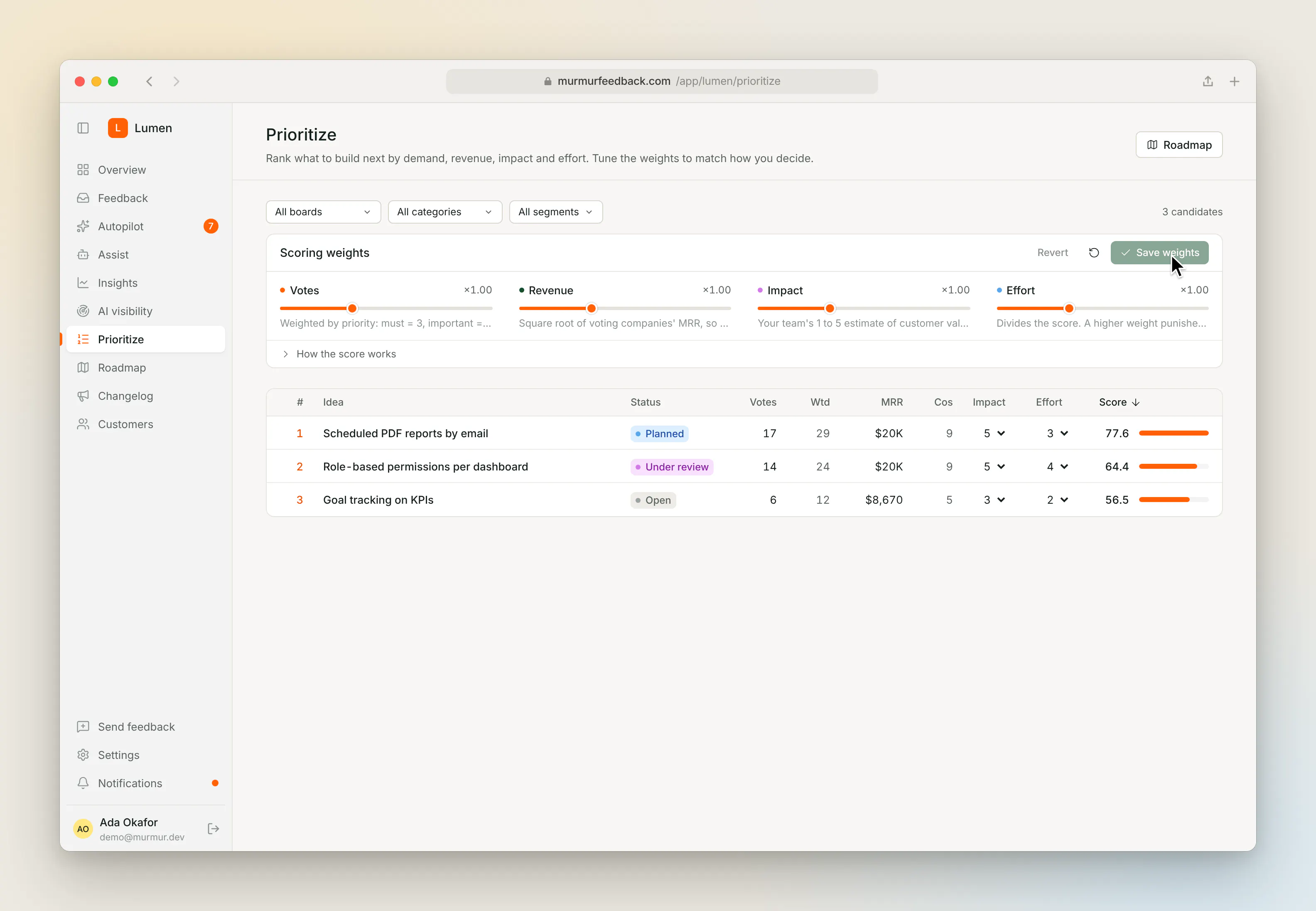The height and width of the screenshot is (911, 1316).
Task: Change Impact value for Goal tracking on KPIs
Action: [x=994, y=500]
